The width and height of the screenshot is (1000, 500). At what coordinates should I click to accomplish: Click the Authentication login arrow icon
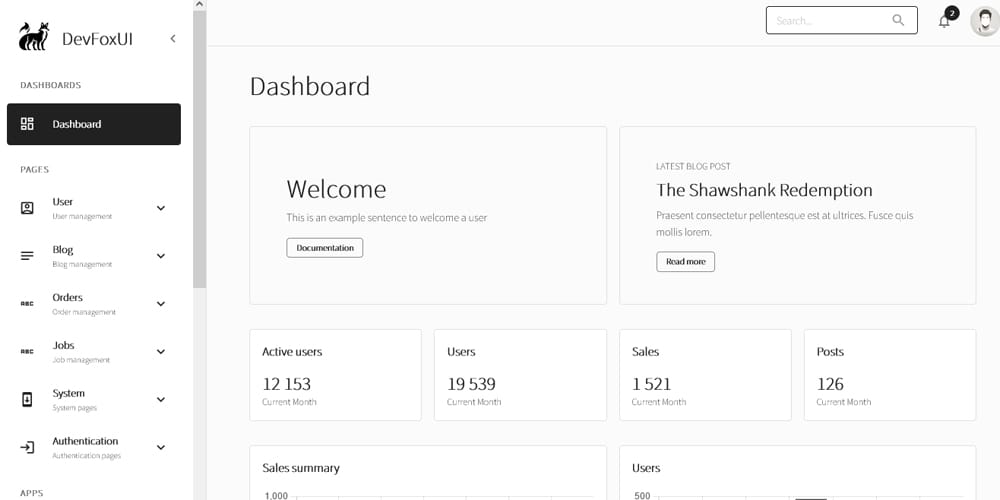tap(28, 447)
